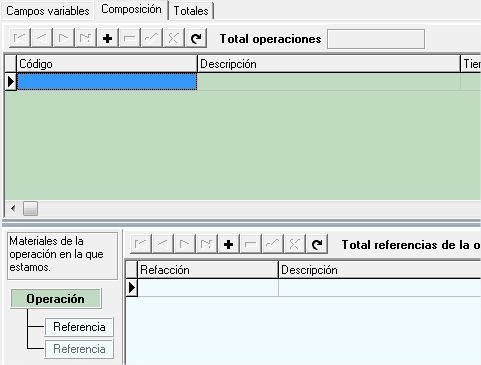Click the empty Descripción cell in references grid
Screen dimensions: 481x365
[380, 287]
